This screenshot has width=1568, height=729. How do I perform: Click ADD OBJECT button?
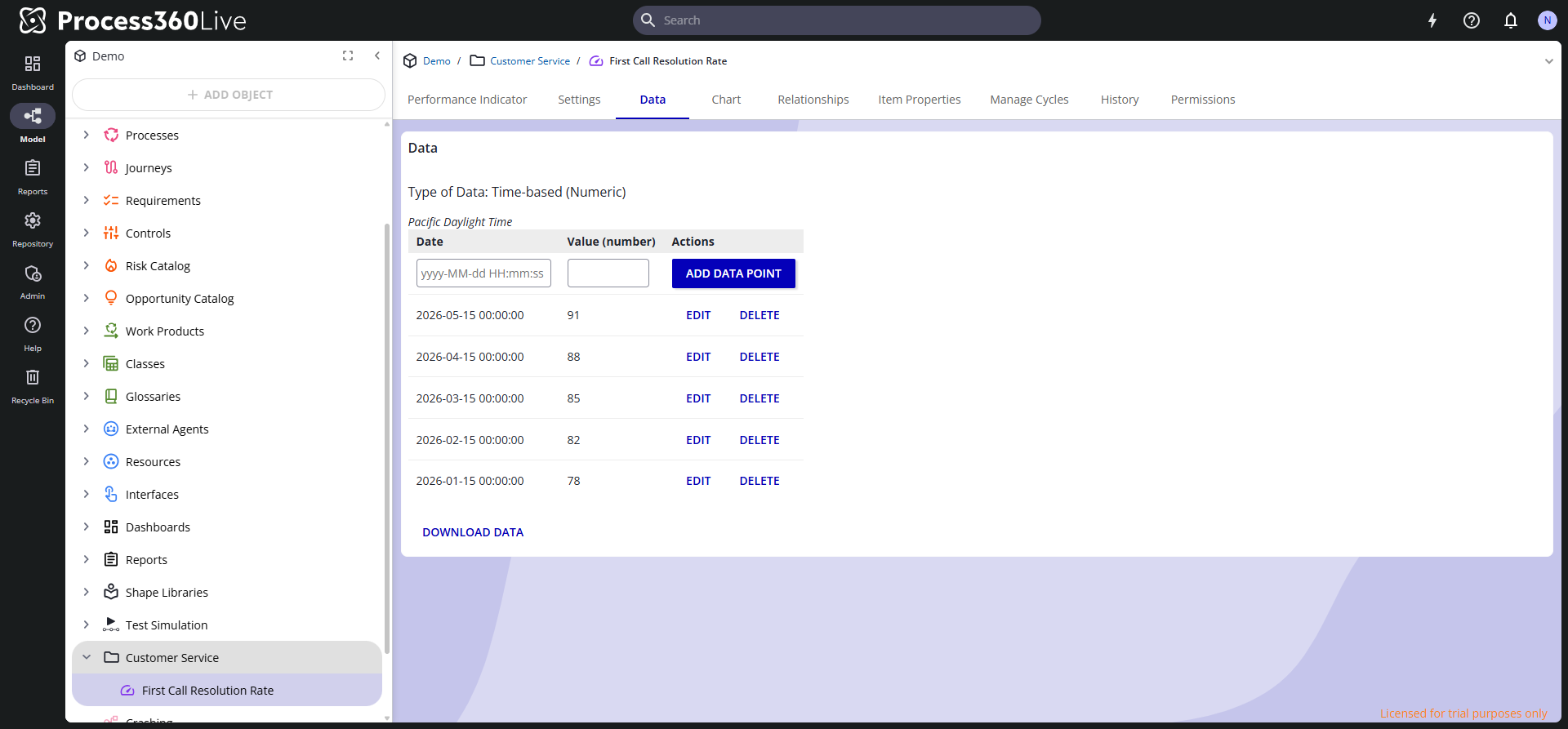click(229, 95)
